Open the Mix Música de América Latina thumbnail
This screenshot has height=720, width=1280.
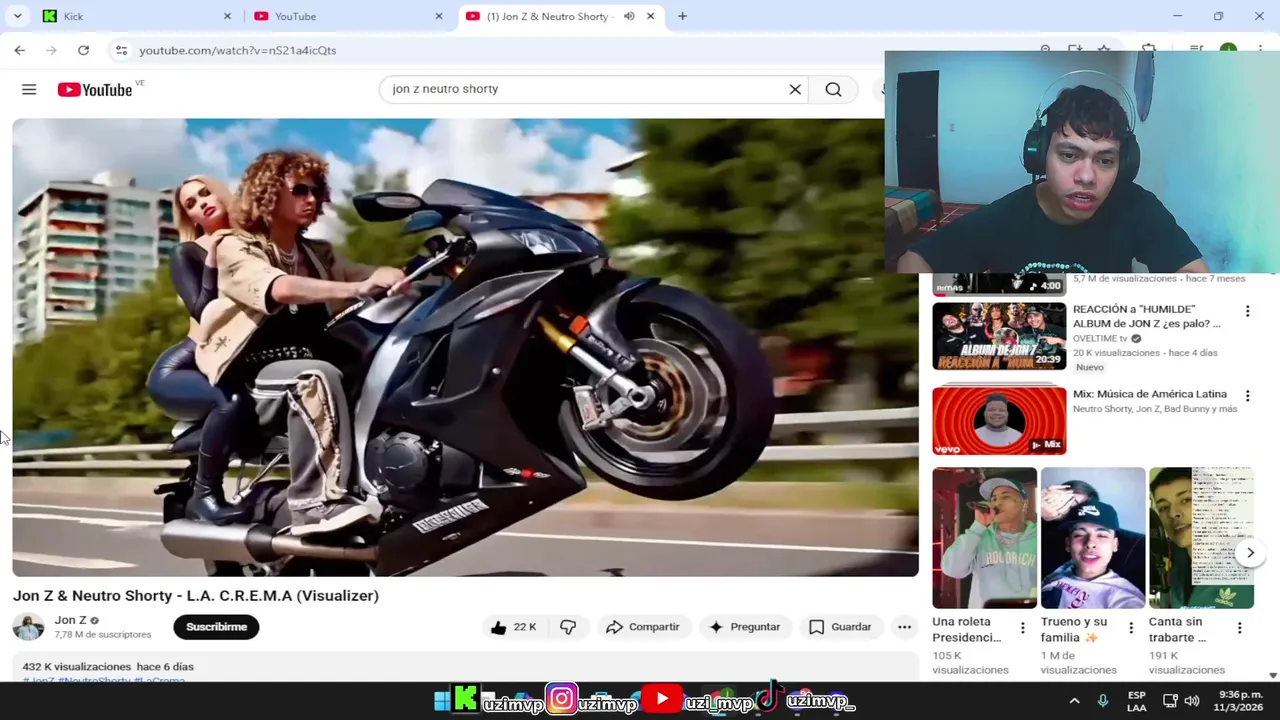point(999,421)
